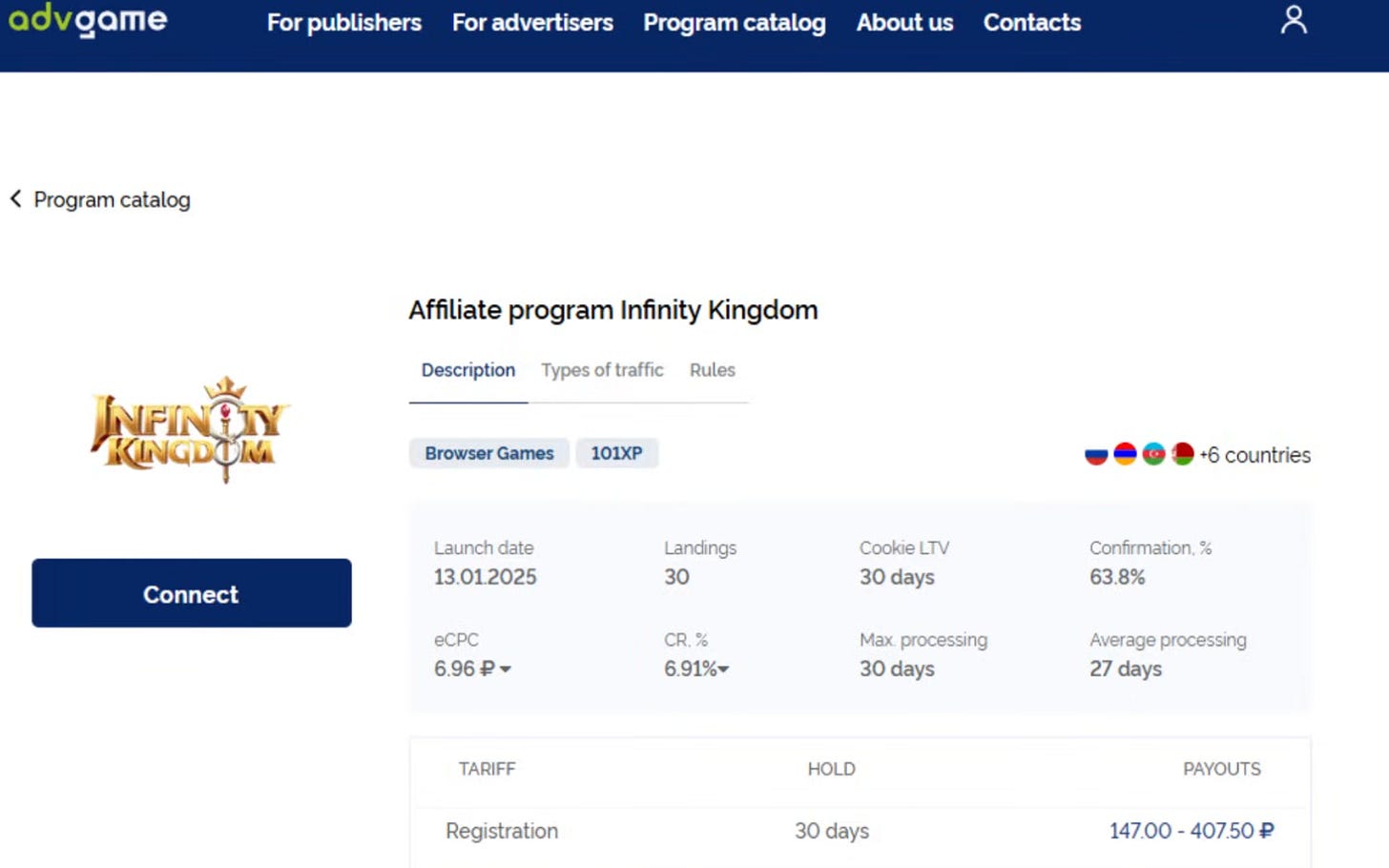The image size is (1389, 868).
Task: Switch to the Rules tab
Action: pyautogui.click(x=713, y=370)
